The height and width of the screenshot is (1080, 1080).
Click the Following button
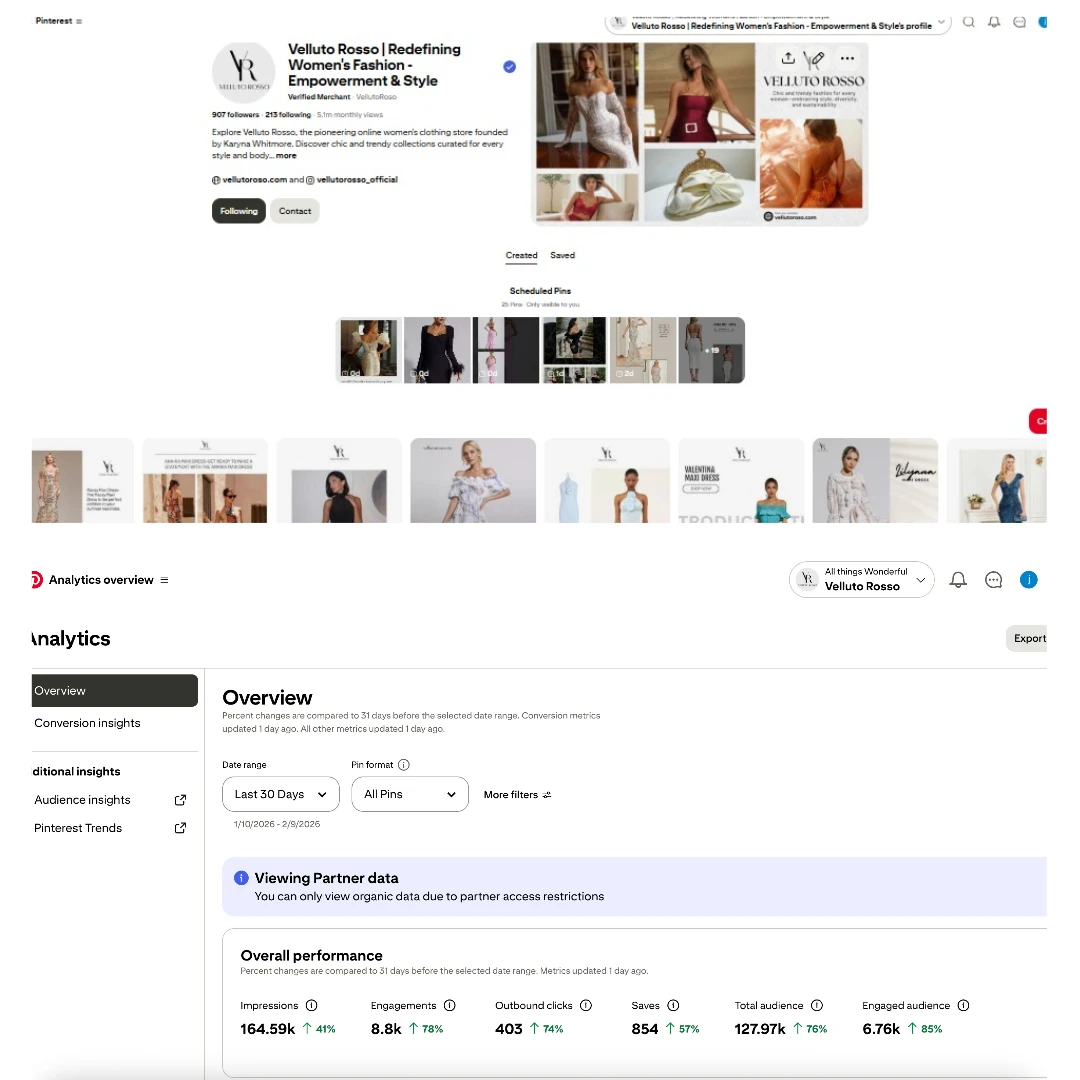(238, 211)
